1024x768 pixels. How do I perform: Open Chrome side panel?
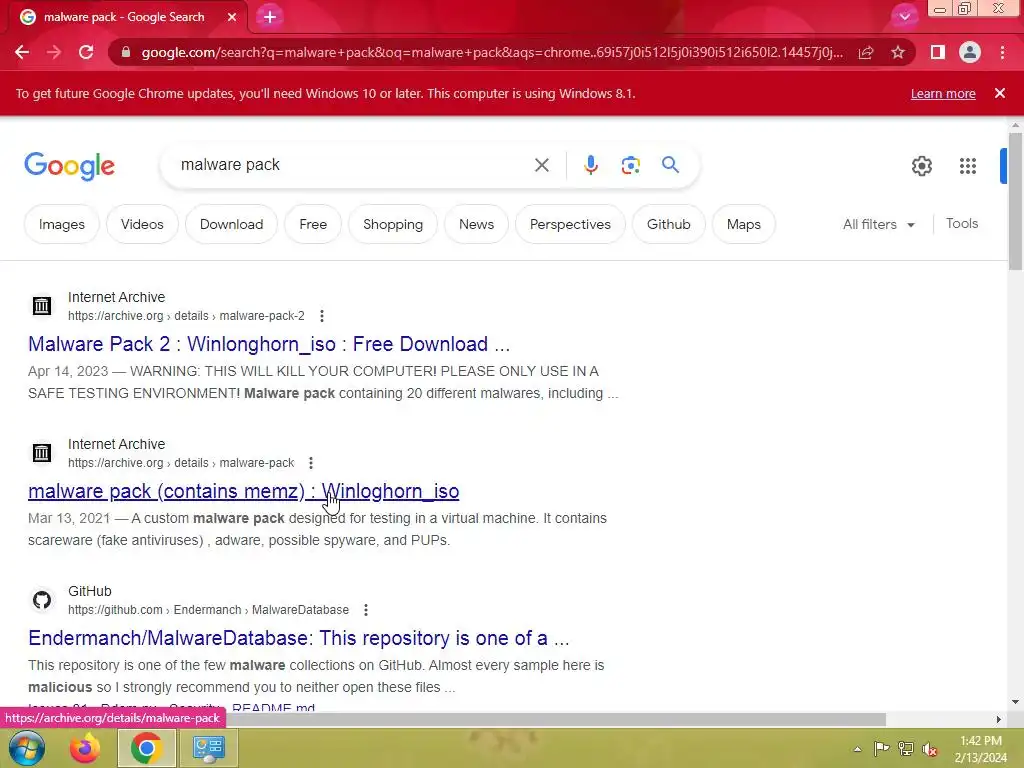(x=938, y=52)
